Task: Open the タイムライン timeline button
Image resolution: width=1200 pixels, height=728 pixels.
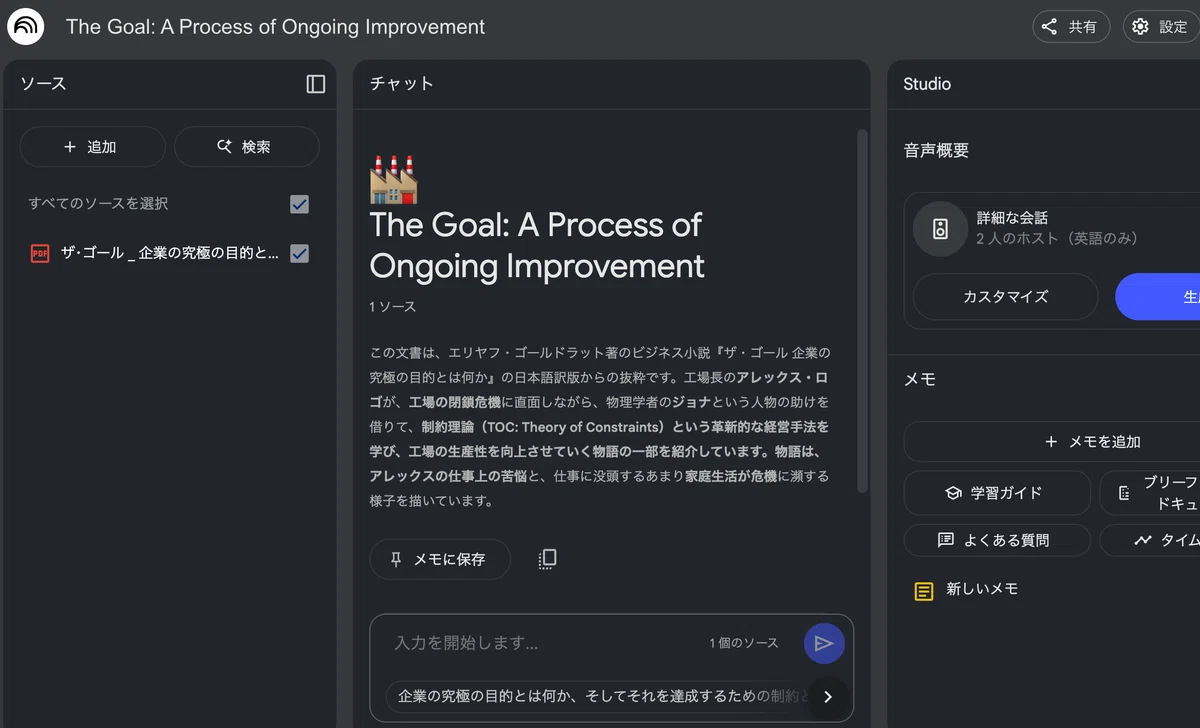Action: coord(1150,540)
